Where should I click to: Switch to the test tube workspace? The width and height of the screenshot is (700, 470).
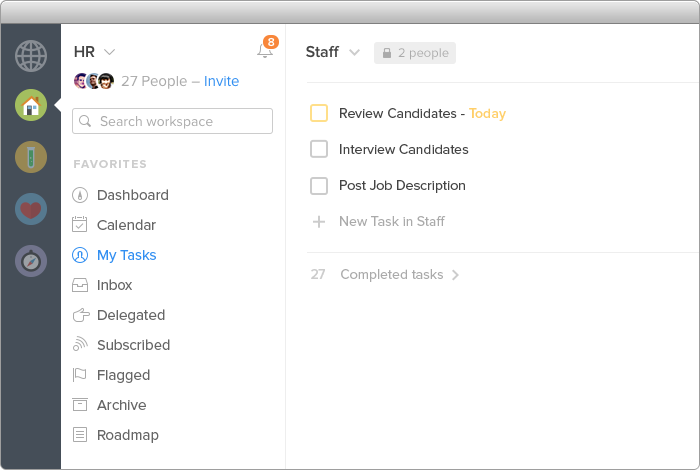point(31,157)
